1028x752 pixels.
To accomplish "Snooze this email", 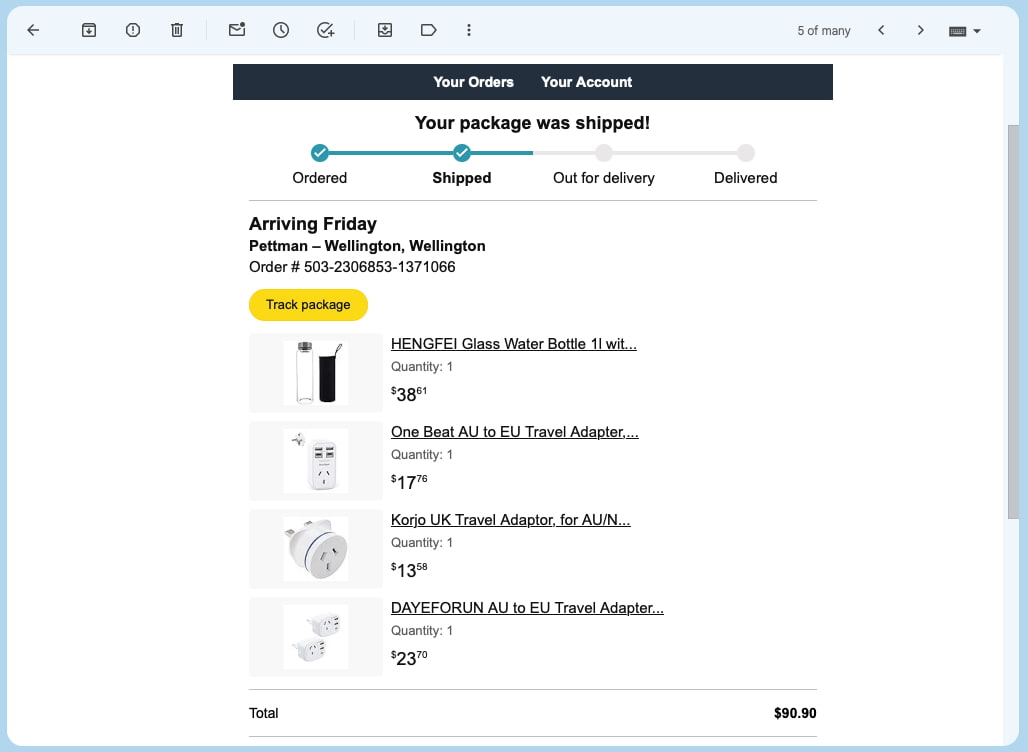I will (281, 30).
